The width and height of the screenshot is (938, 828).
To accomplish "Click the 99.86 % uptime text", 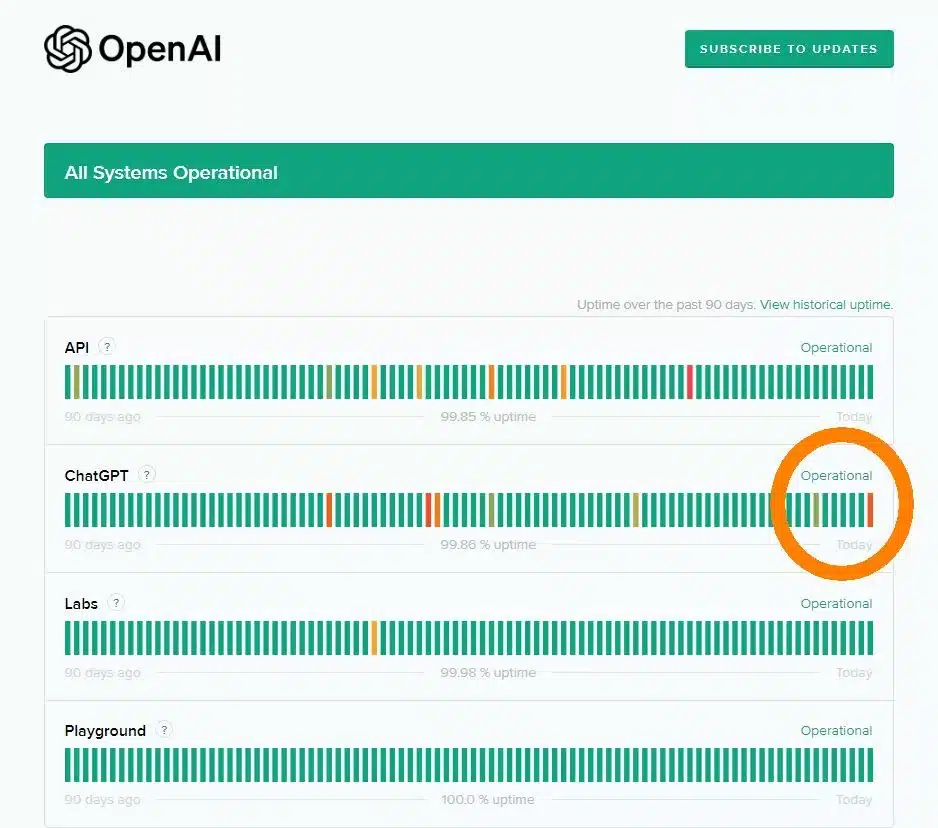I will (488, 544).
